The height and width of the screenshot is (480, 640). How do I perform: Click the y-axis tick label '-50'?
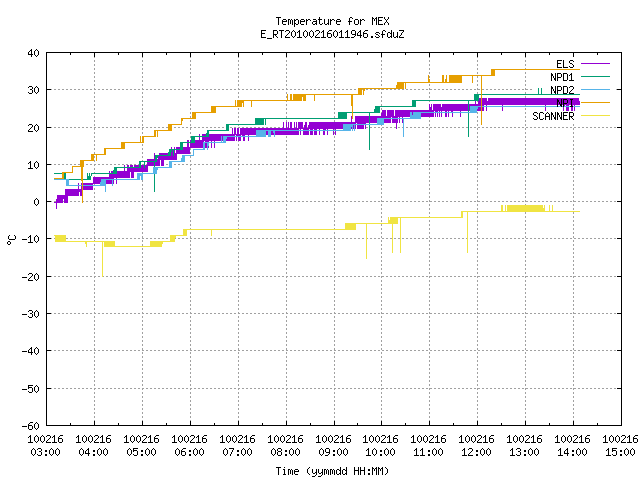(x=31, y=389)
